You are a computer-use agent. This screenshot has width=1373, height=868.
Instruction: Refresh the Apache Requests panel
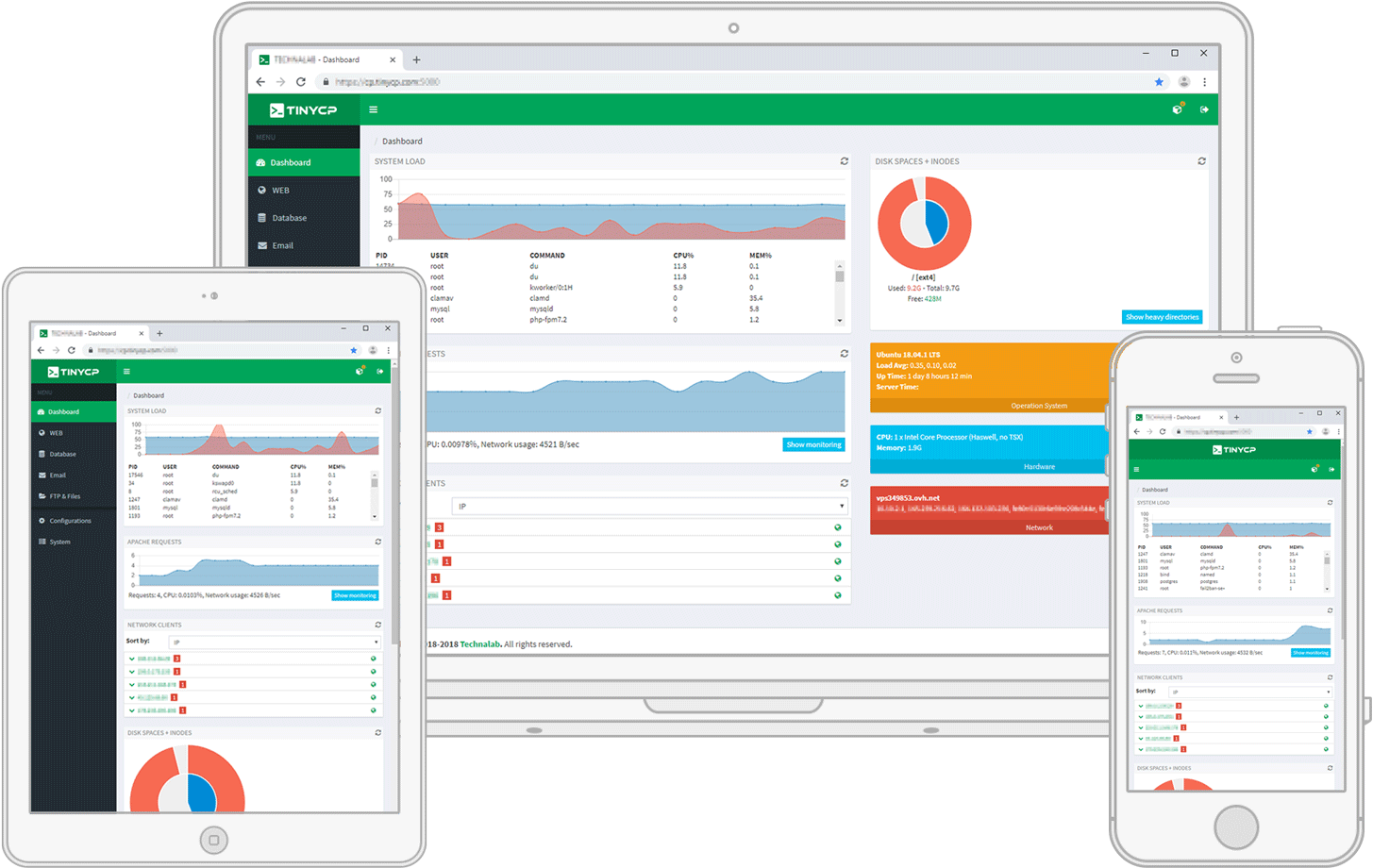[x=844, y=353]
